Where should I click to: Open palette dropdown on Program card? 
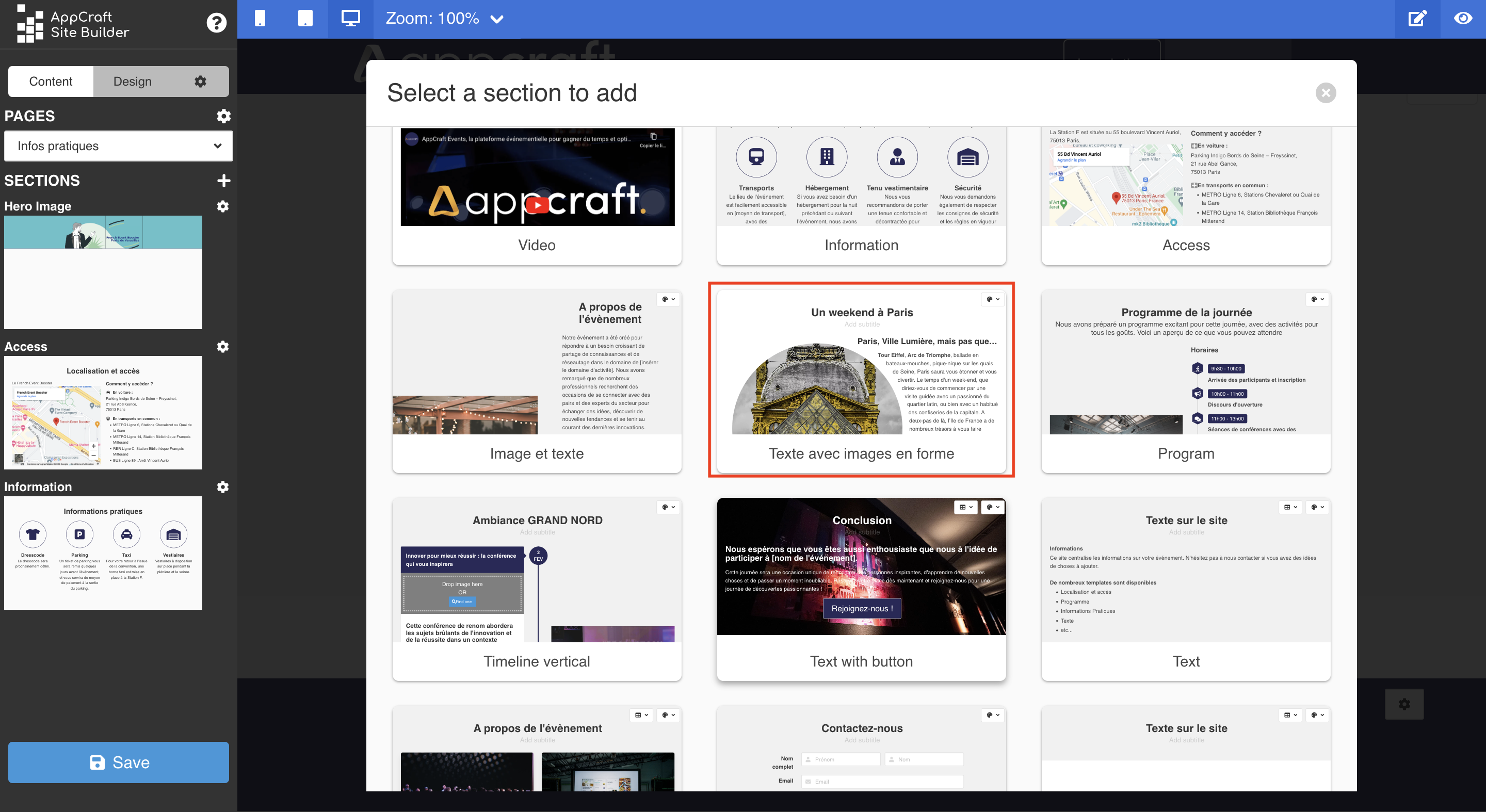[1317, 299]
